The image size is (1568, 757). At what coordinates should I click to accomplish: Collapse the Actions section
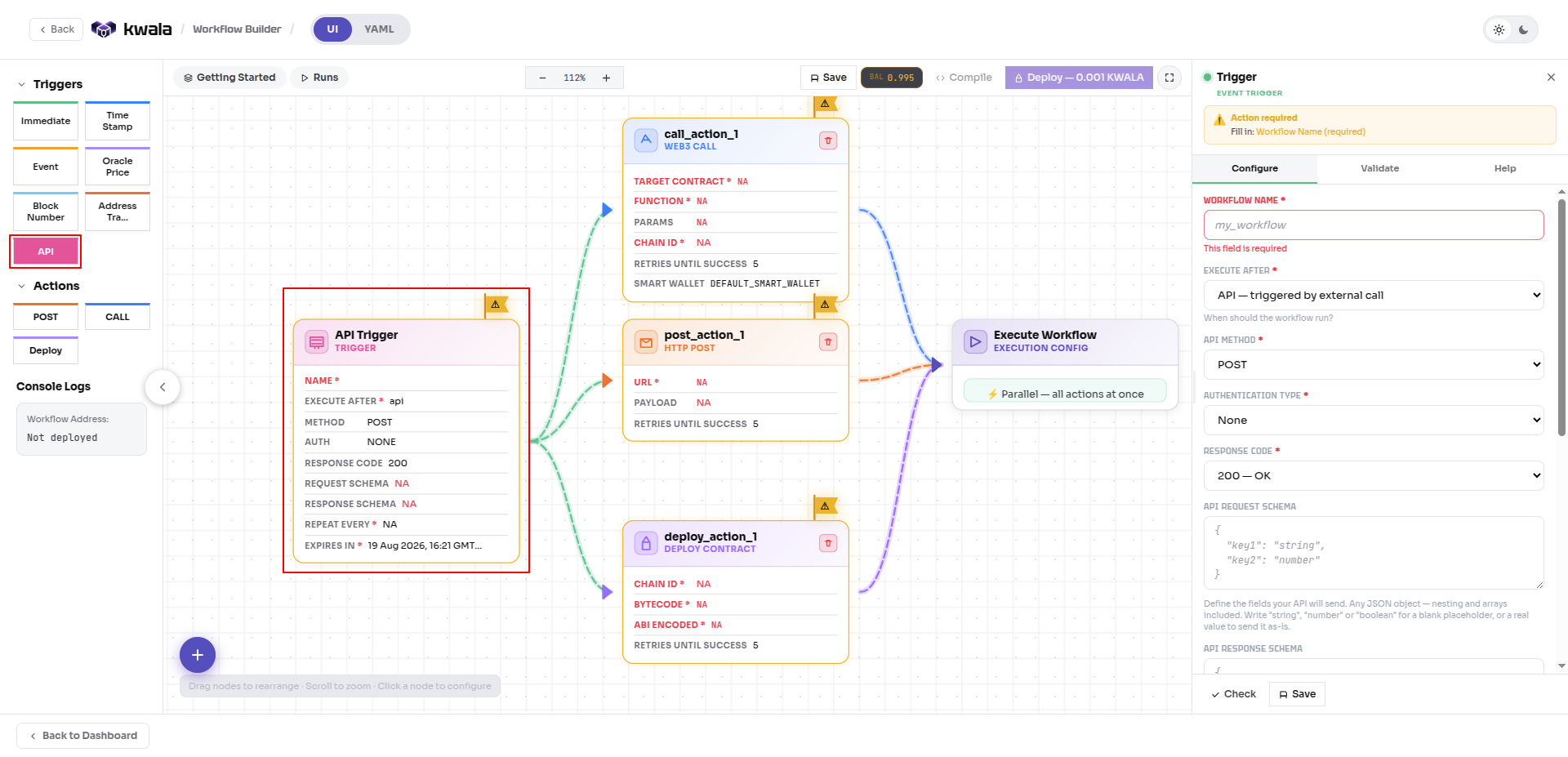[22, 286]
